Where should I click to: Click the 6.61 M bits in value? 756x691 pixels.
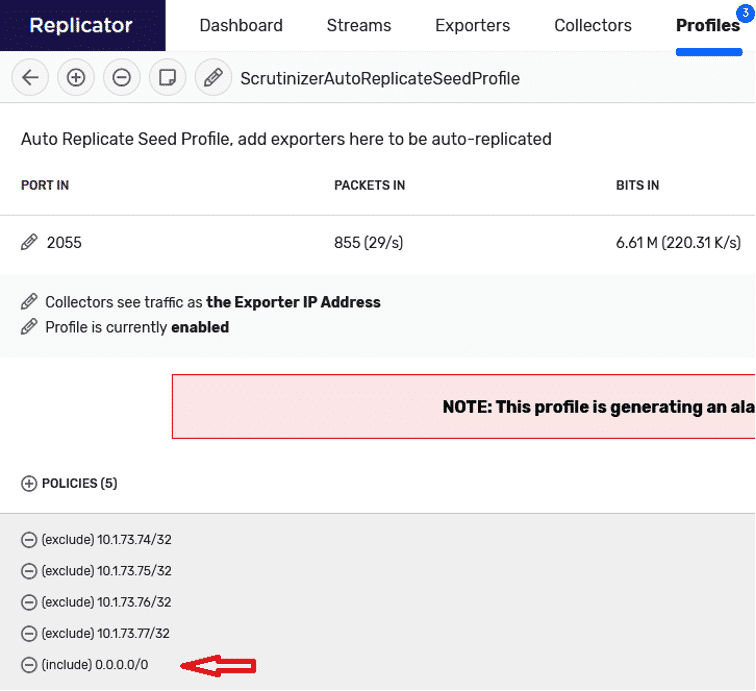678,242
